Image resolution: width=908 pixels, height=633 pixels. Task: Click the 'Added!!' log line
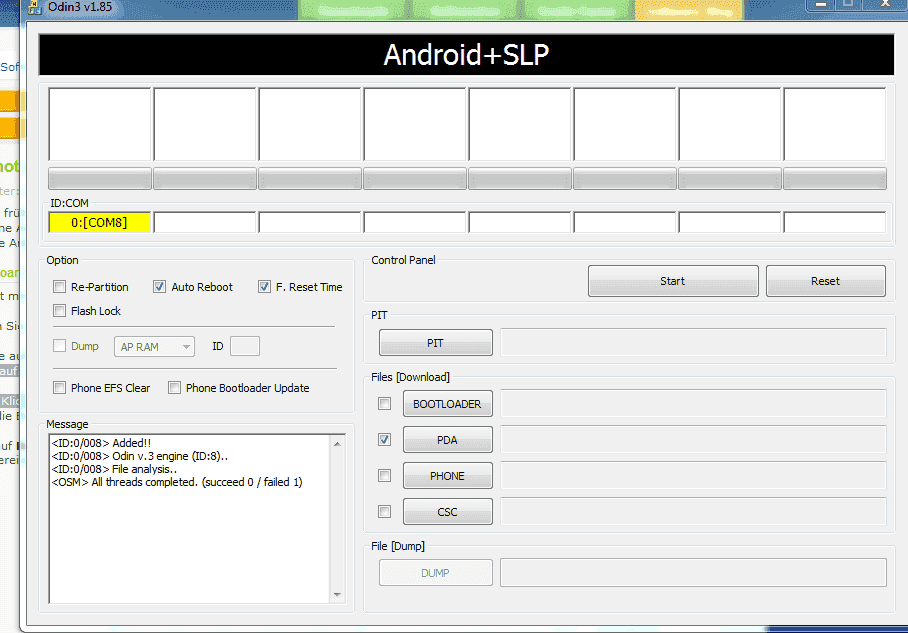tap(101, 443)
